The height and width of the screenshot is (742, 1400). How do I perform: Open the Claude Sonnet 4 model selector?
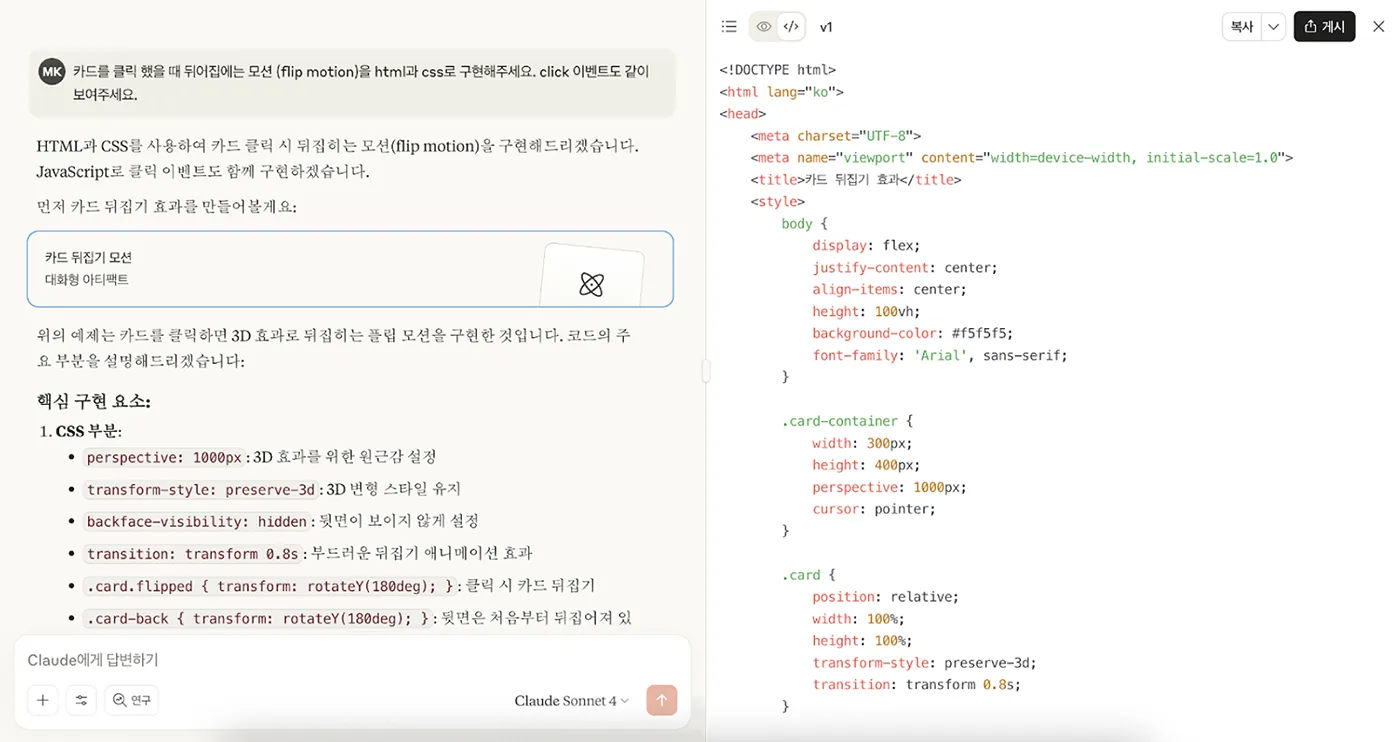click(x=572, y=701)
